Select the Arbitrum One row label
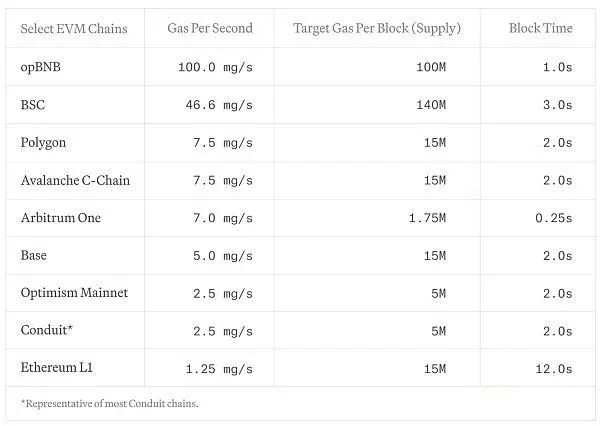This screenshot has height=426, width=600. point(61,218)
